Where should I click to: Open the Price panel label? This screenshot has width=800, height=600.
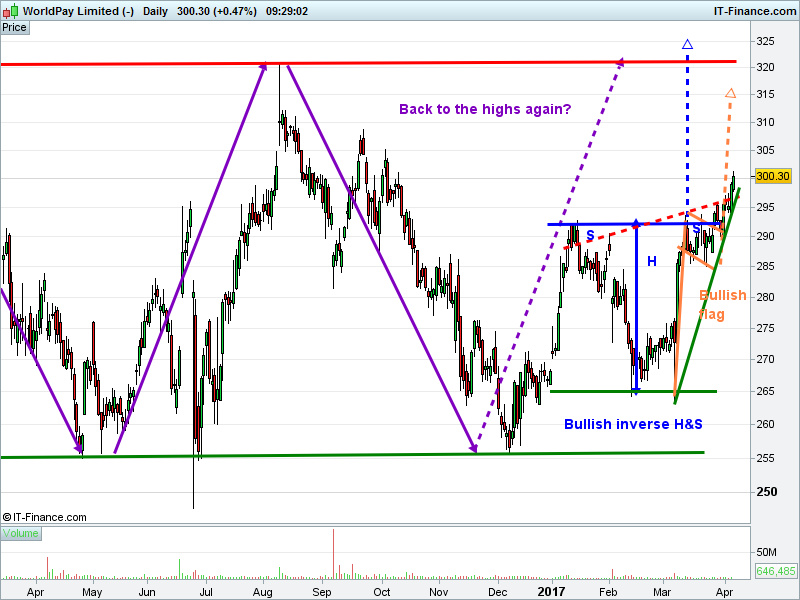tap(15, 28)
